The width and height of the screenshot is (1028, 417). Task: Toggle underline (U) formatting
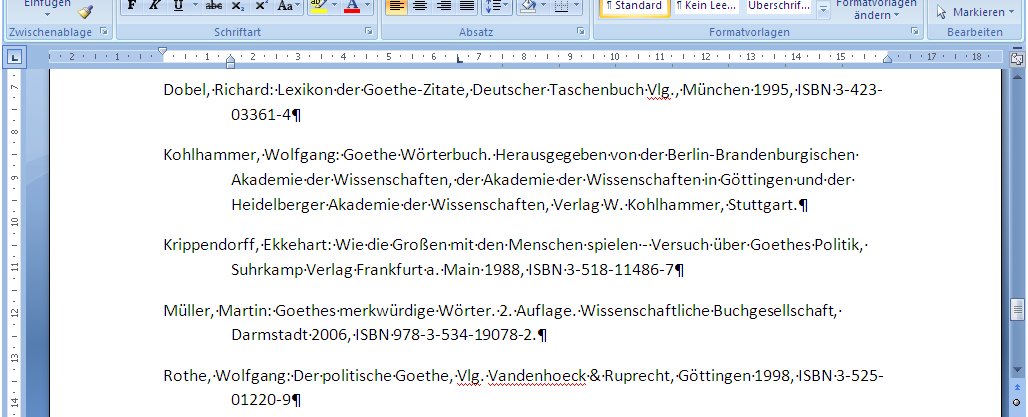point(178,6)
